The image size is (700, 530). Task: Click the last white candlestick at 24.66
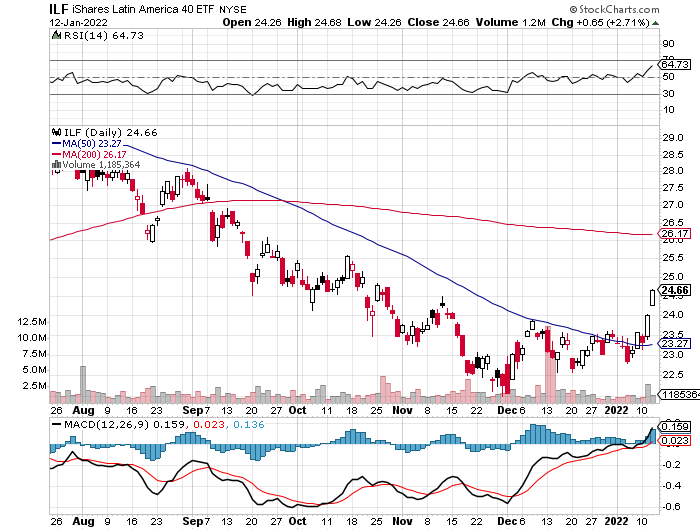(653, 298)
